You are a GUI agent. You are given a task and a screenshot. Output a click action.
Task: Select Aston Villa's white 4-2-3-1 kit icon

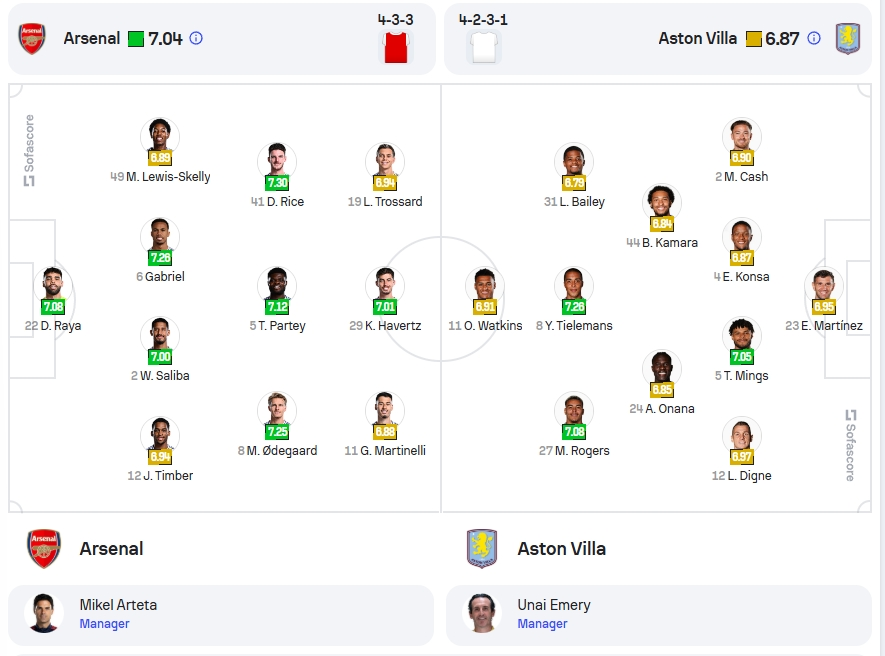tap(484, 47)
